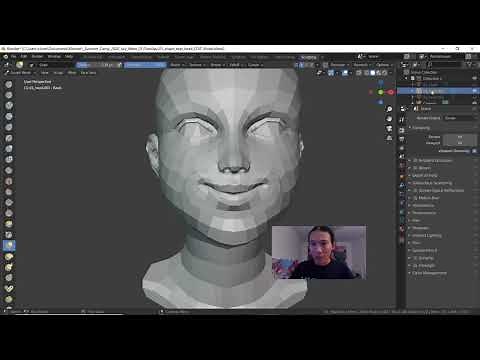Open the Render Engine Eevee dropdown
Image resolution: width=480 pixels, height=360 pixels.
pos(461,118)
